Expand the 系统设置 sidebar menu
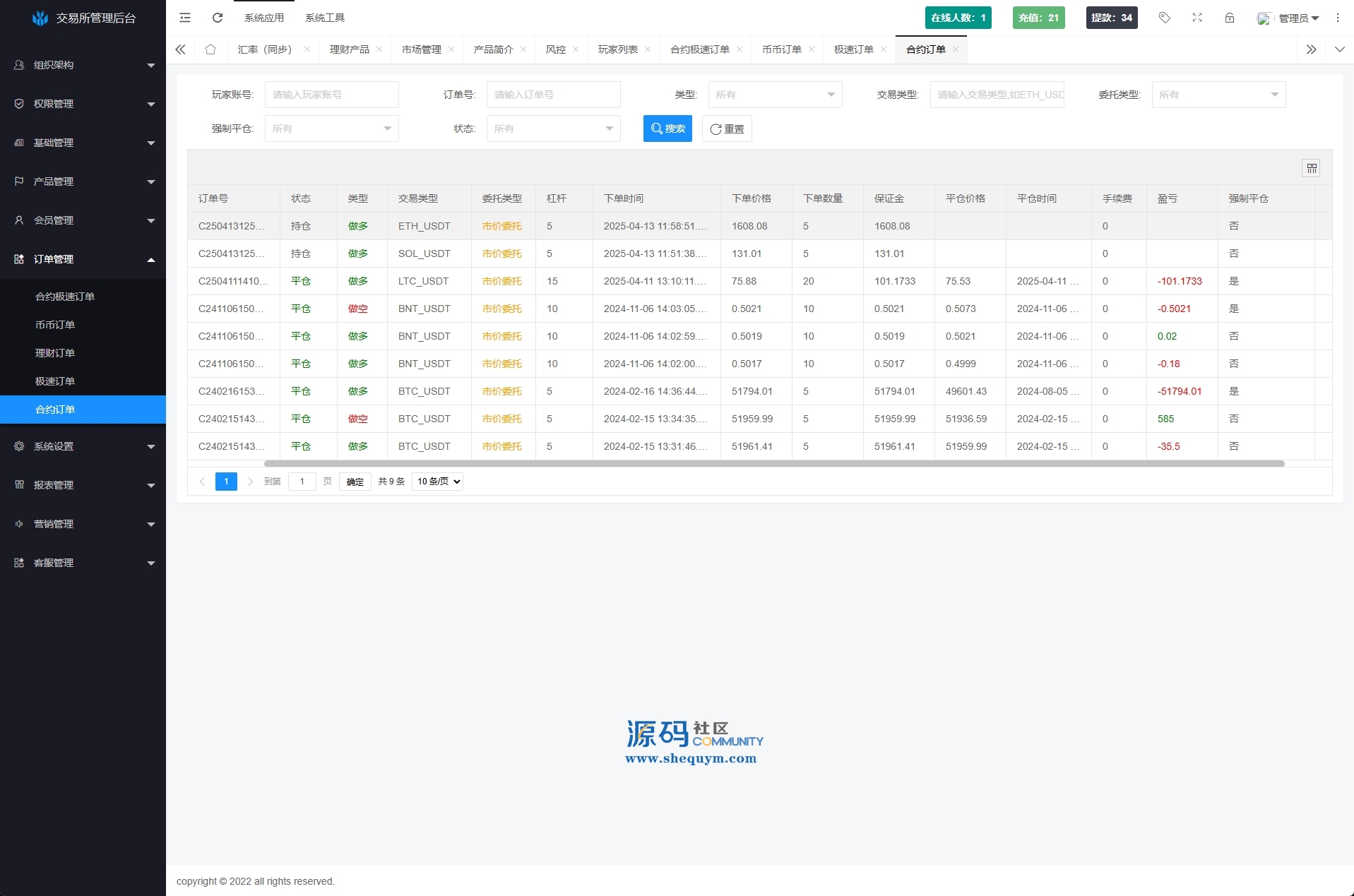 (83, 446)
